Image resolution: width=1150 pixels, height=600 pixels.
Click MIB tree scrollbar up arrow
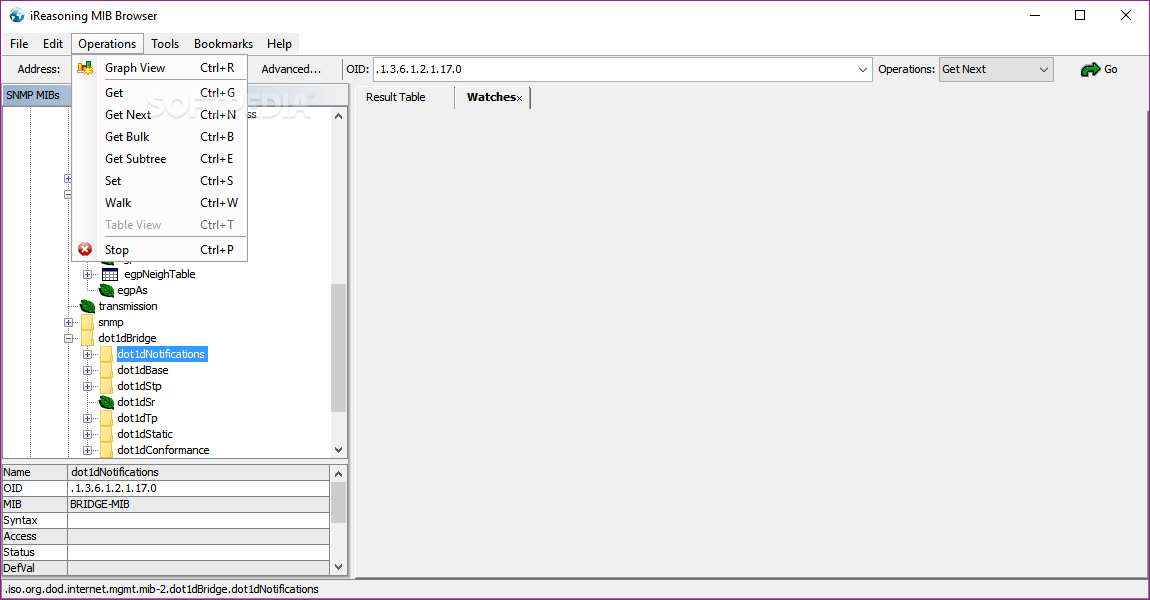(338, 116)
